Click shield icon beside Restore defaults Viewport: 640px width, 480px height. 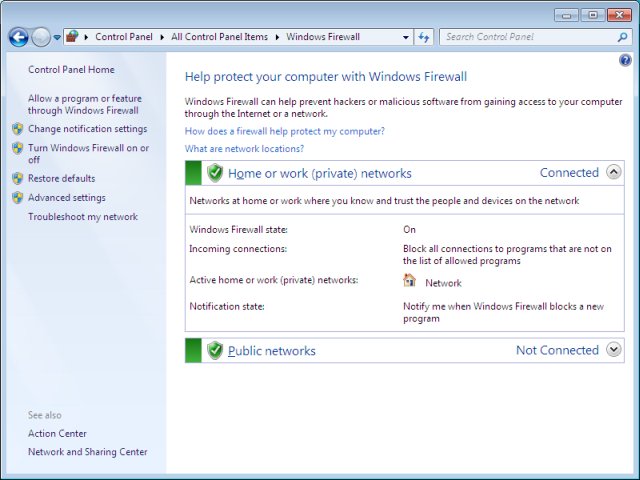click(18, 178)
